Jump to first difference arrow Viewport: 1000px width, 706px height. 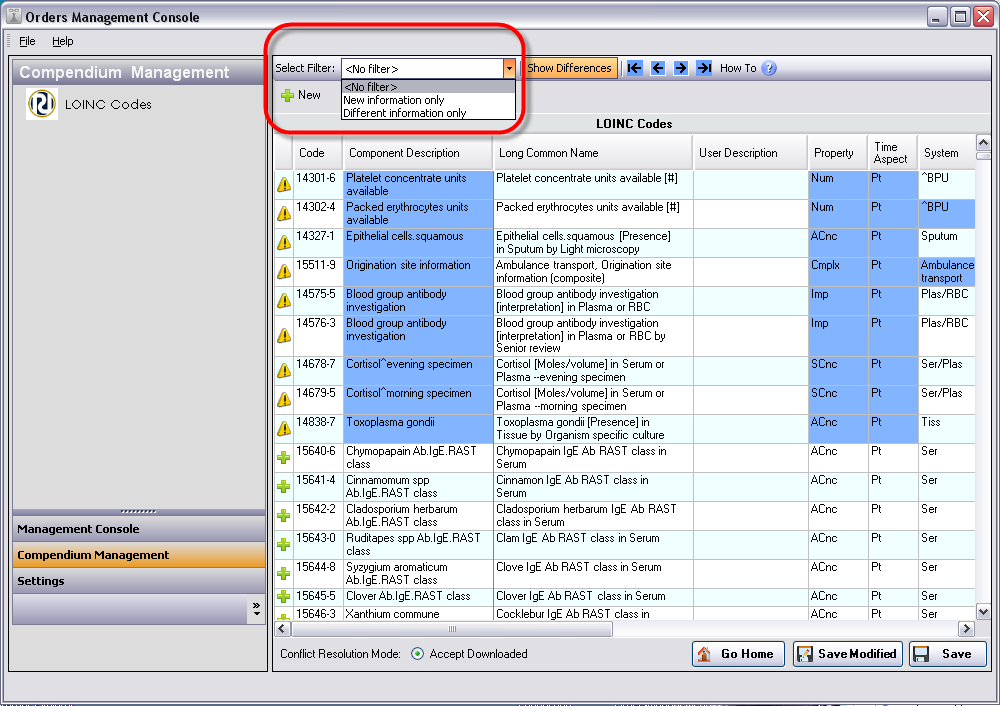coord(635,68)
